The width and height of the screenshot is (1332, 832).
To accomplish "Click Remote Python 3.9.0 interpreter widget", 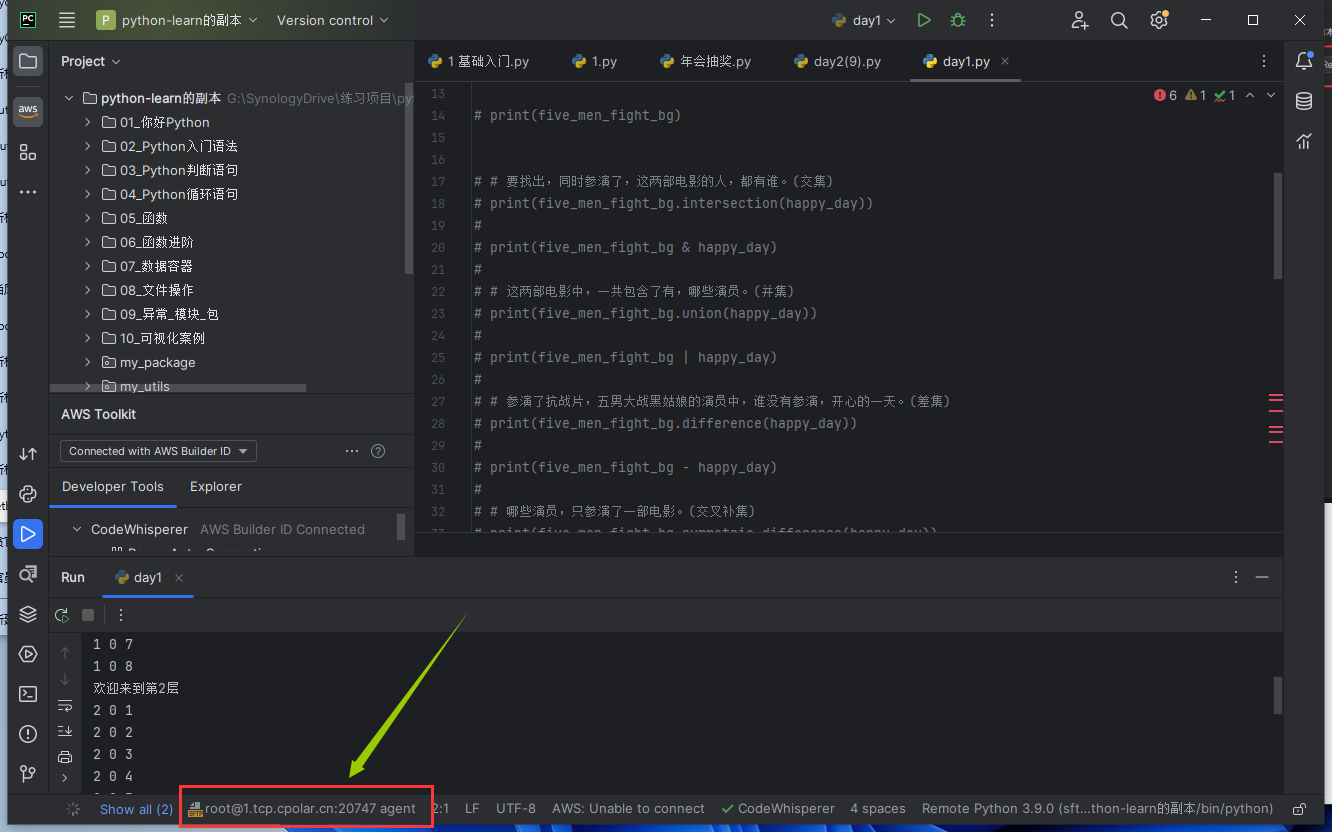I will point(1097,809).
